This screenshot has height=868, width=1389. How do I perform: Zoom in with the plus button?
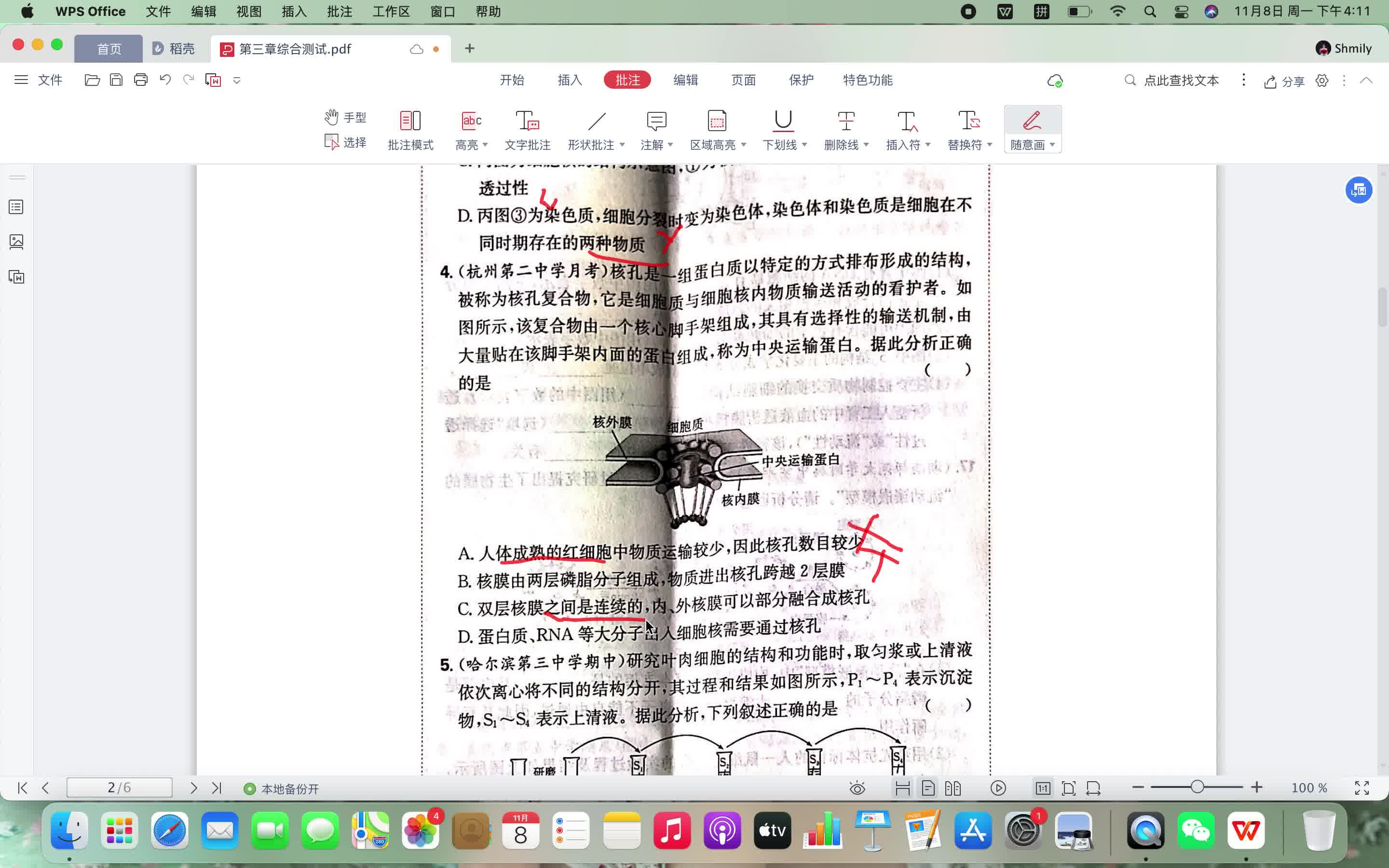pos(1256,787)
